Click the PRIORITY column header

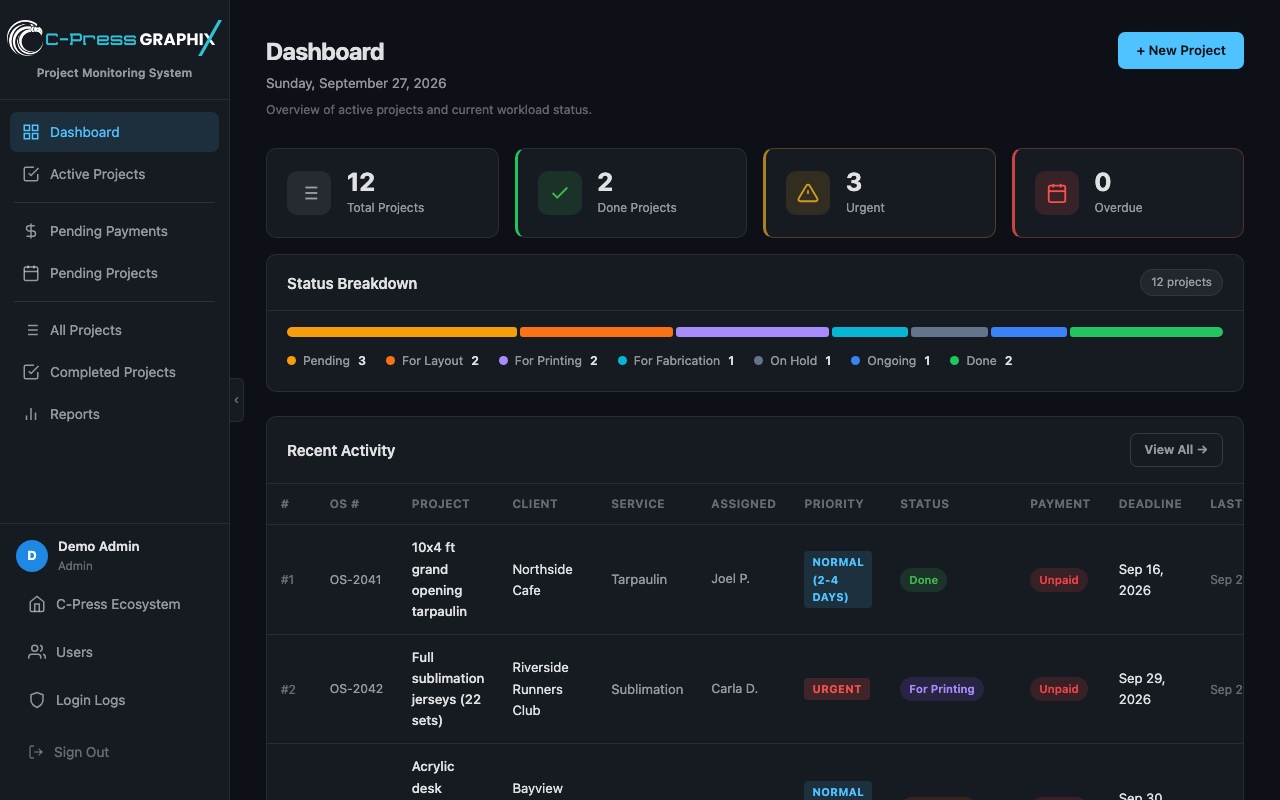pos(834,504)
